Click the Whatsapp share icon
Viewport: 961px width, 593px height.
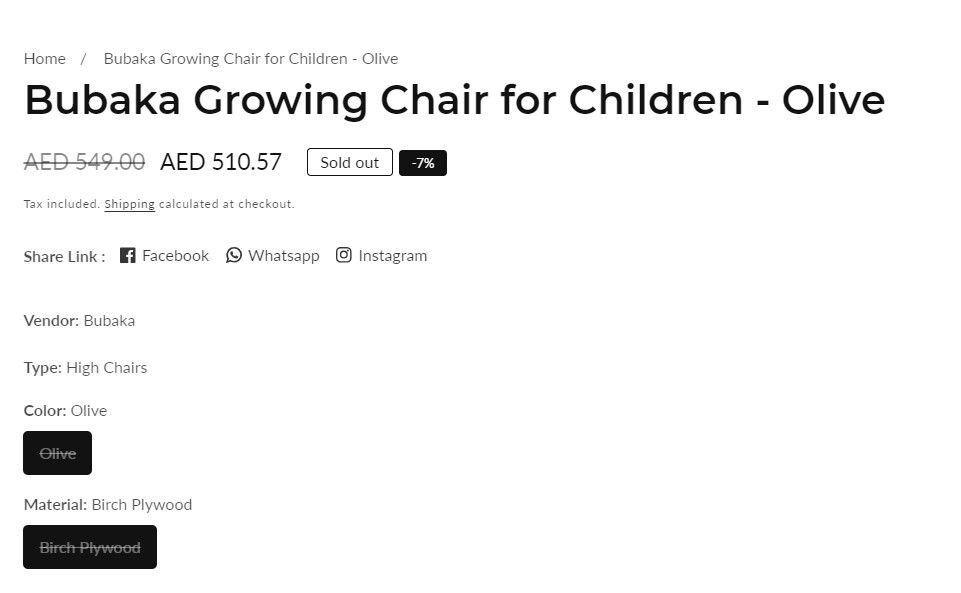pyautogui.click(x=234, y=255)
